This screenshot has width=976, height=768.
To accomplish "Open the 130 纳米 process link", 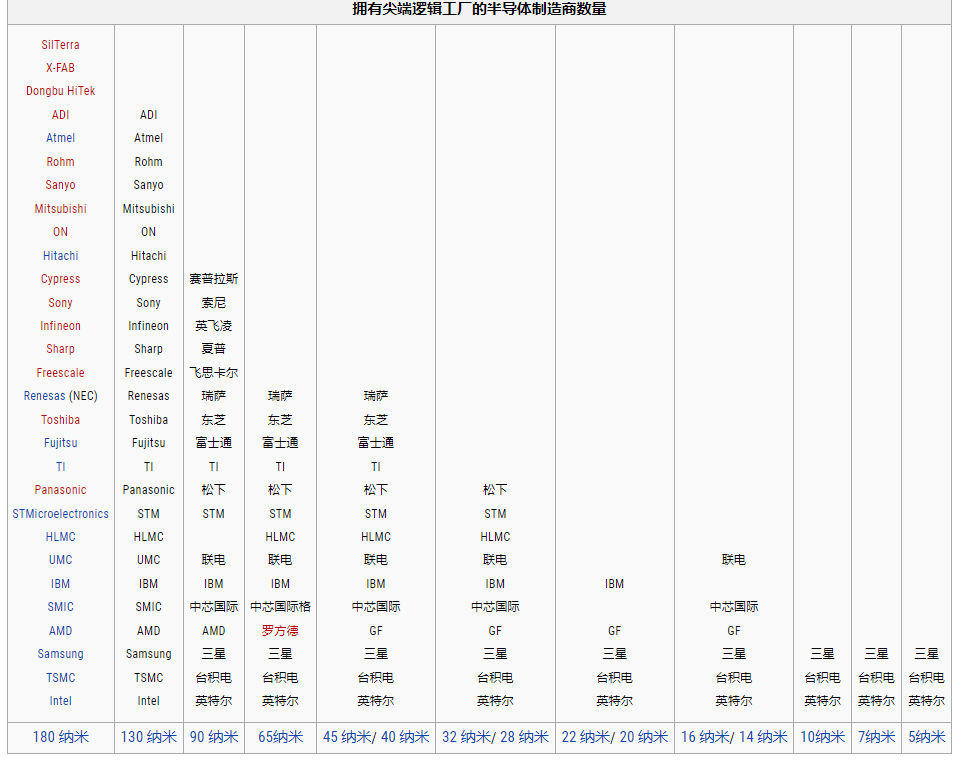I will 149,737.
